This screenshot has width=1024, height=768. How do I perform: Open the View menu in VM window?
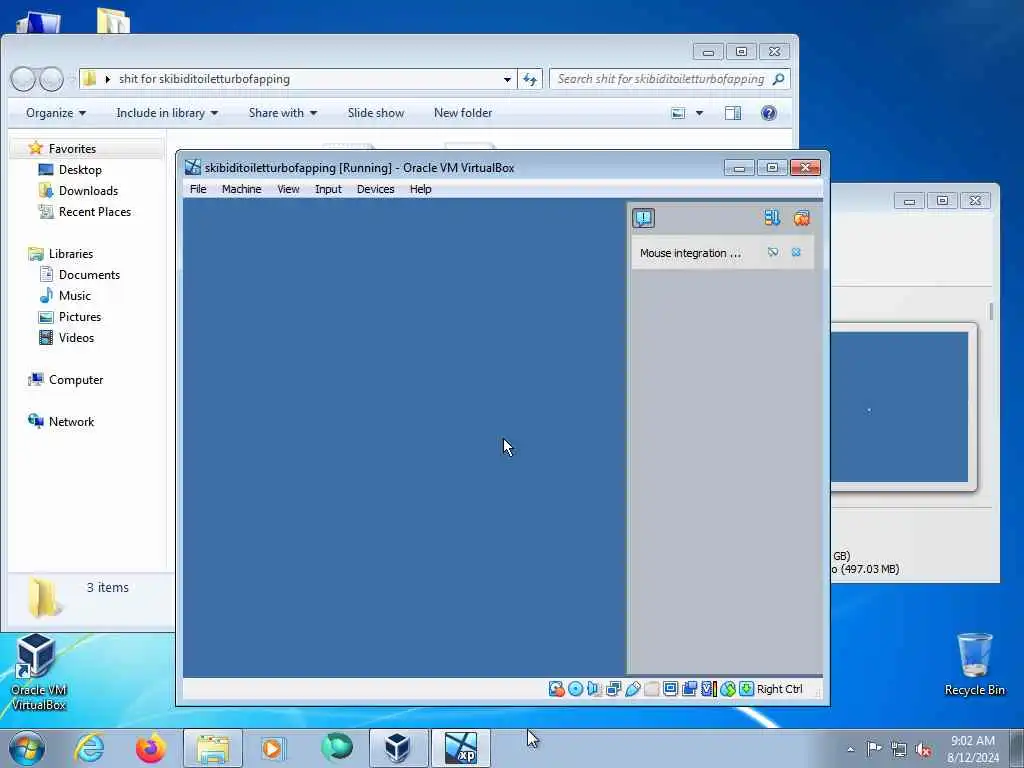[288, 189]
